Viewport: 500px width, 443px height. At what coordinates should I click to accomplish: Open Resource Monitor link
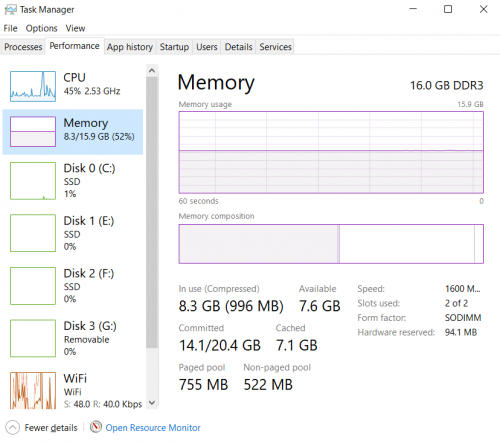tap(153, 428)
